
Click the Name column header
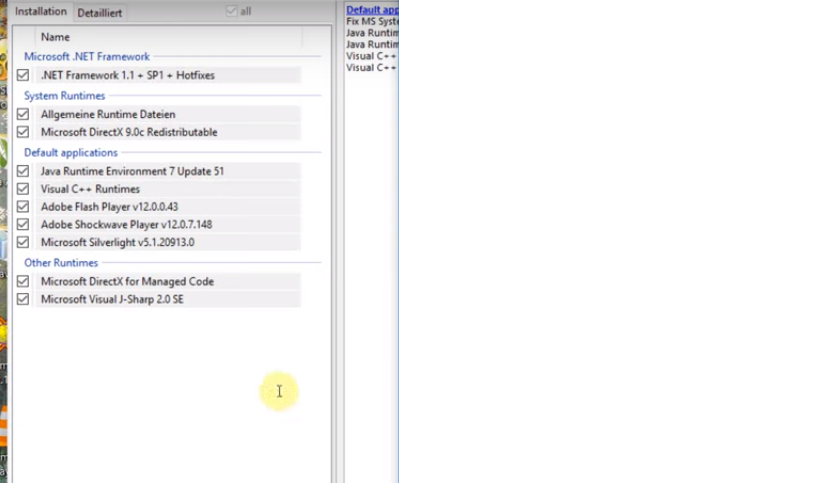[x=55, y=37]
